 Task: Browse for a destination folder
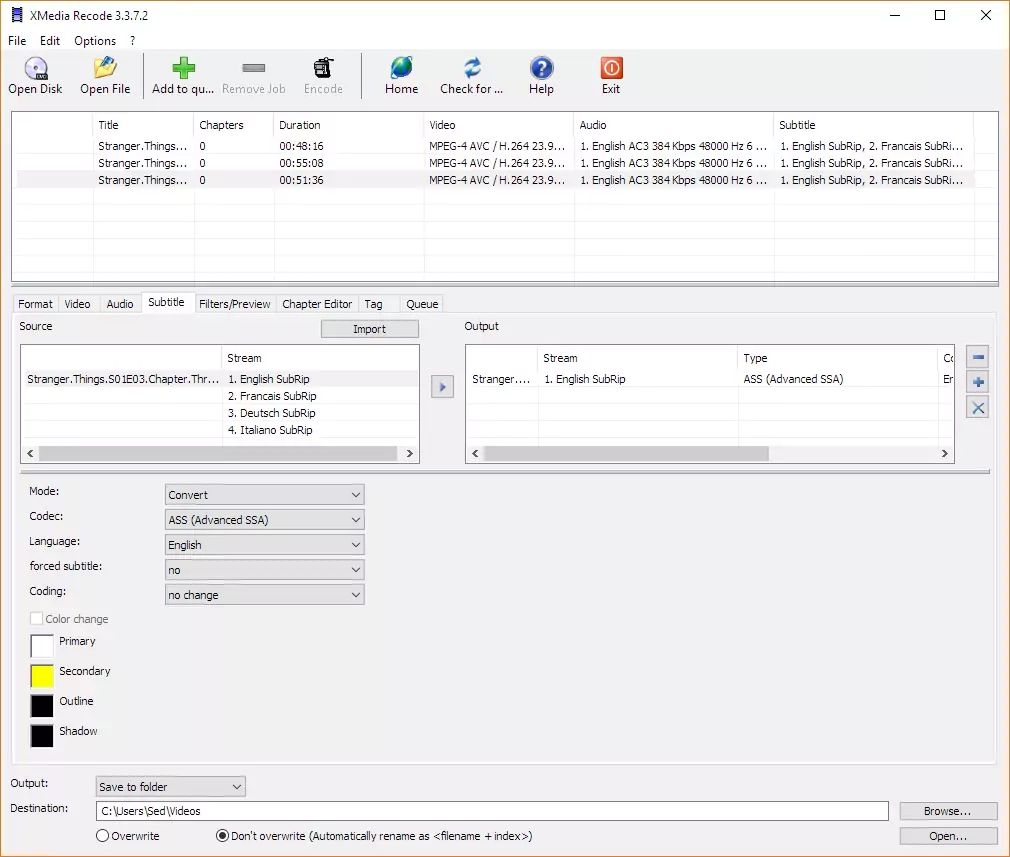pos(946,810)
